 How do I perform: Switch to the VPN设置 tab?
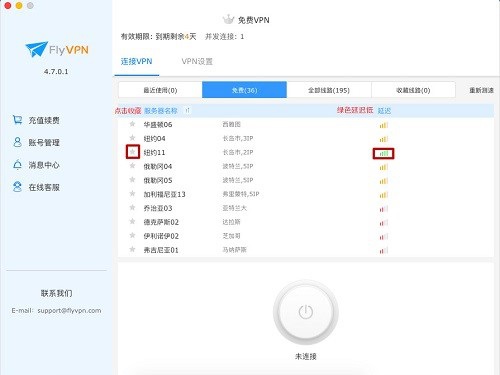click(197, 61)
